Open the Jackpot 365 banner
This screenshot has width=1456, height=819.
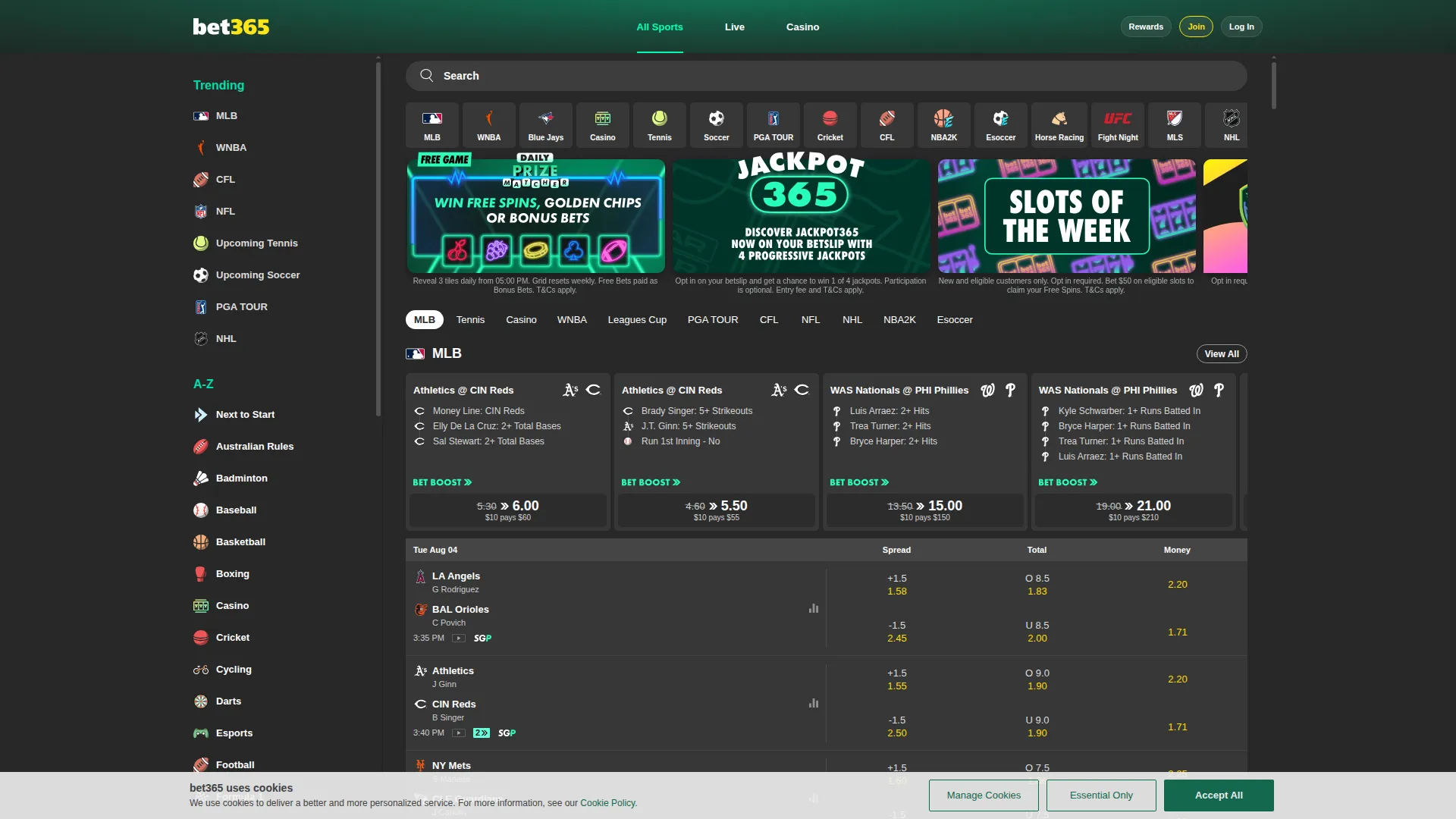[x=801, y=216]
